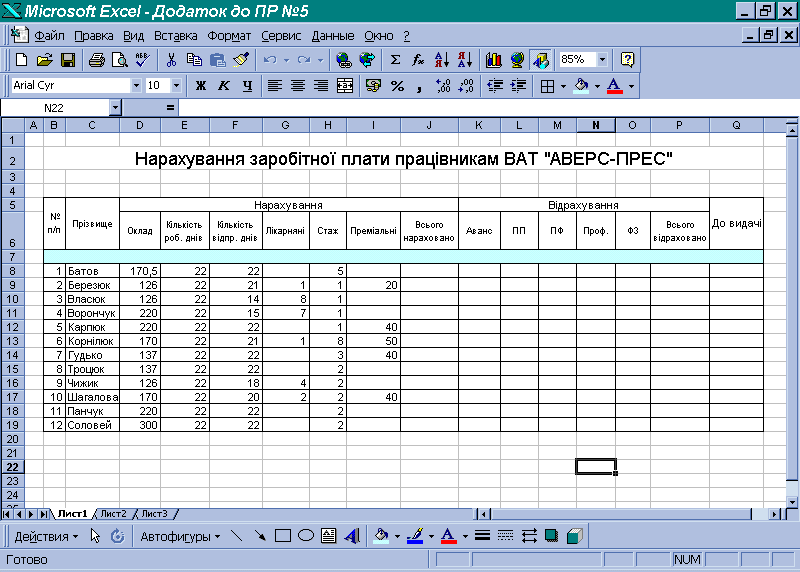This screenshot has width=800, height=572.
Task: Open Office Assistant help icon
Action: [x=627, y=60]
